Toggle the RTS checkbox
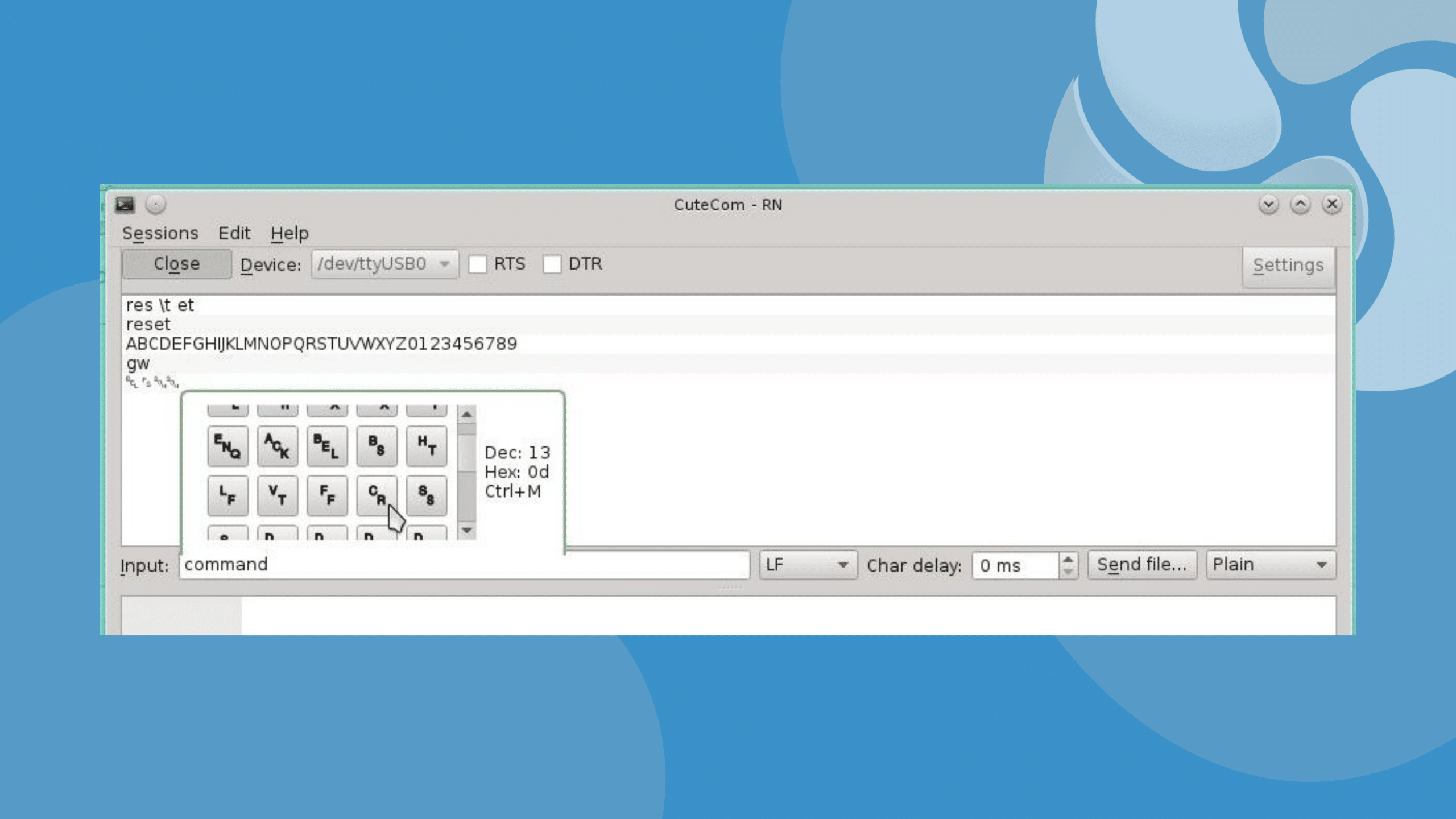 coord(478,264)
